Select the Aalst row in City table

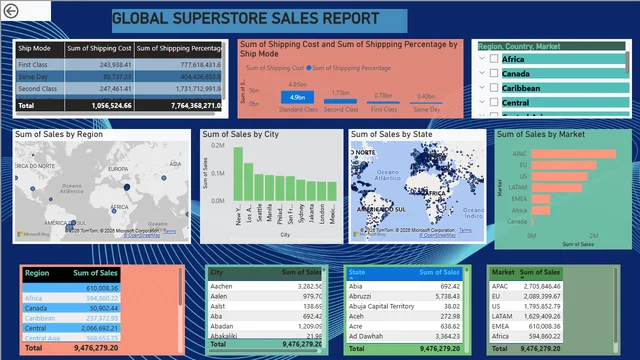pyautogui.click(x=265, y=306)
